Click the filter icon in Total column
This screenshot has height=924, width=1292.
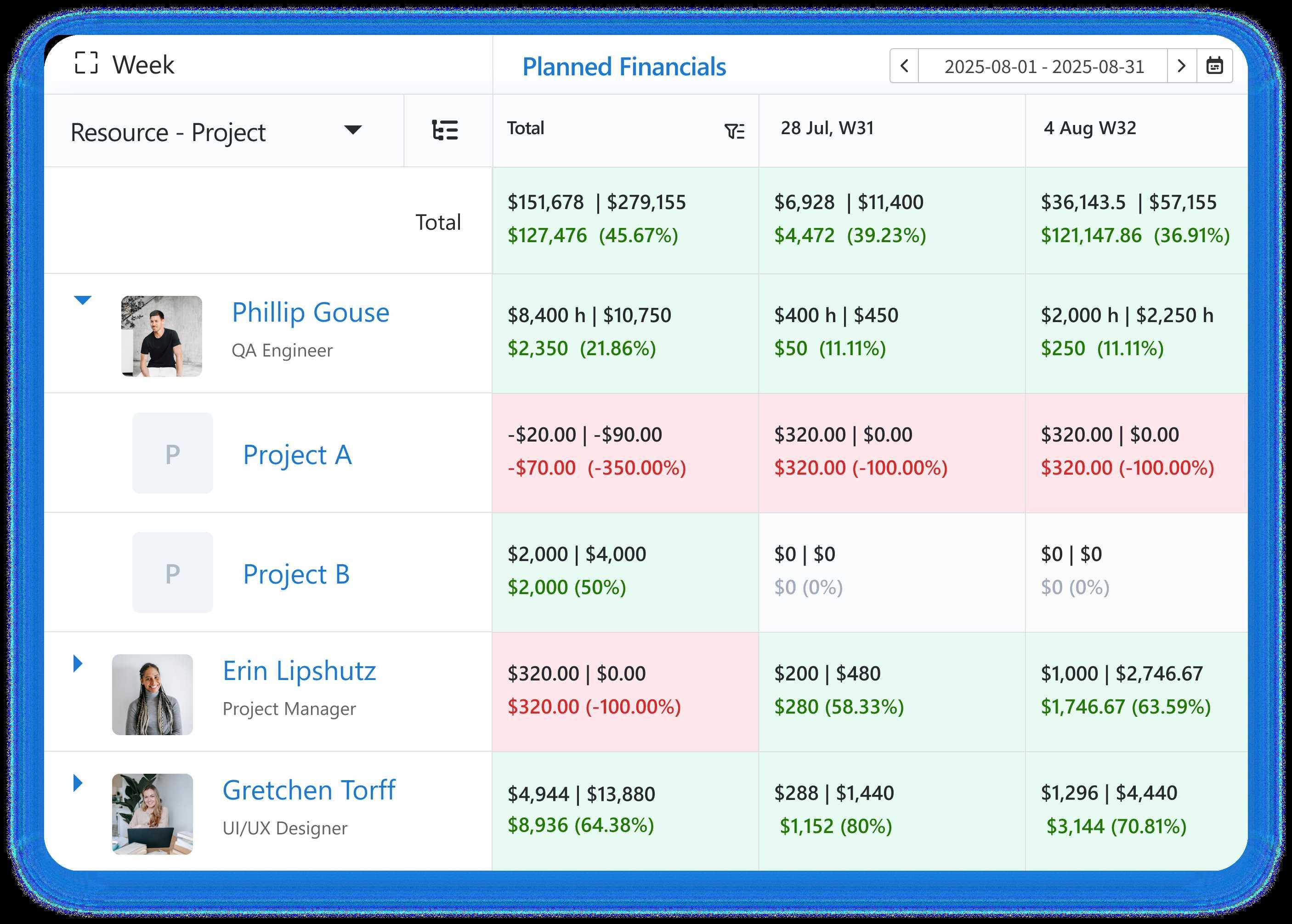(x=734, y=131)
